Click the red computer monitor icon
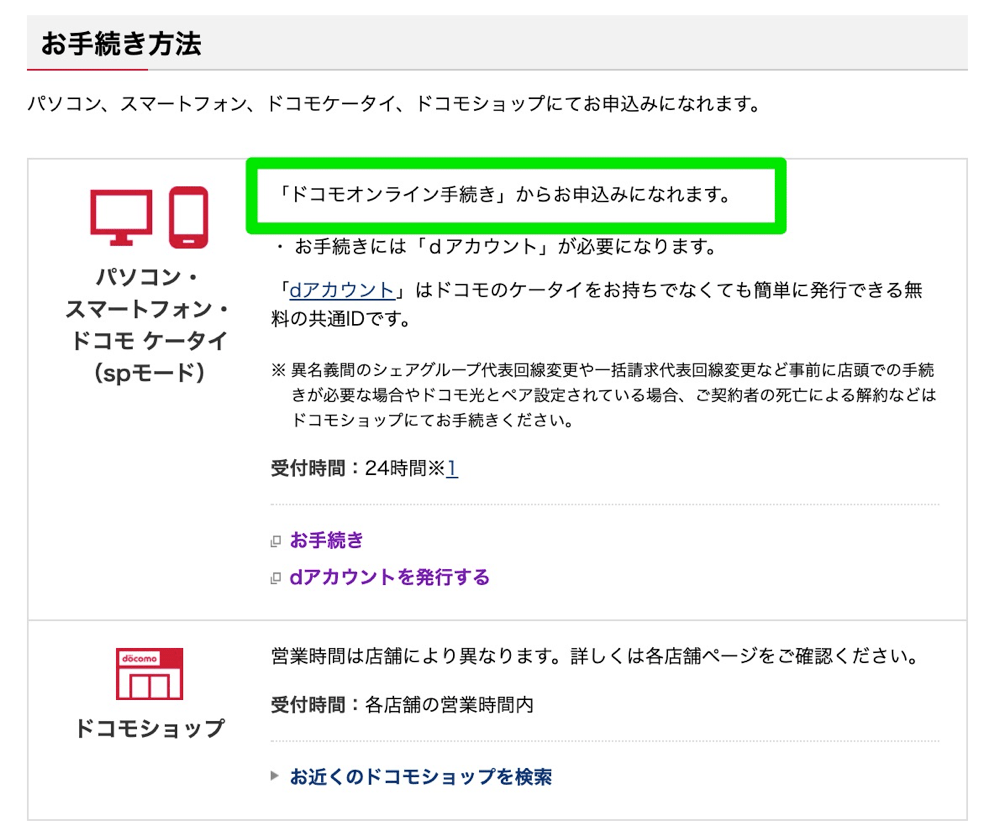Screen dimensions: 1000x826 121,217
